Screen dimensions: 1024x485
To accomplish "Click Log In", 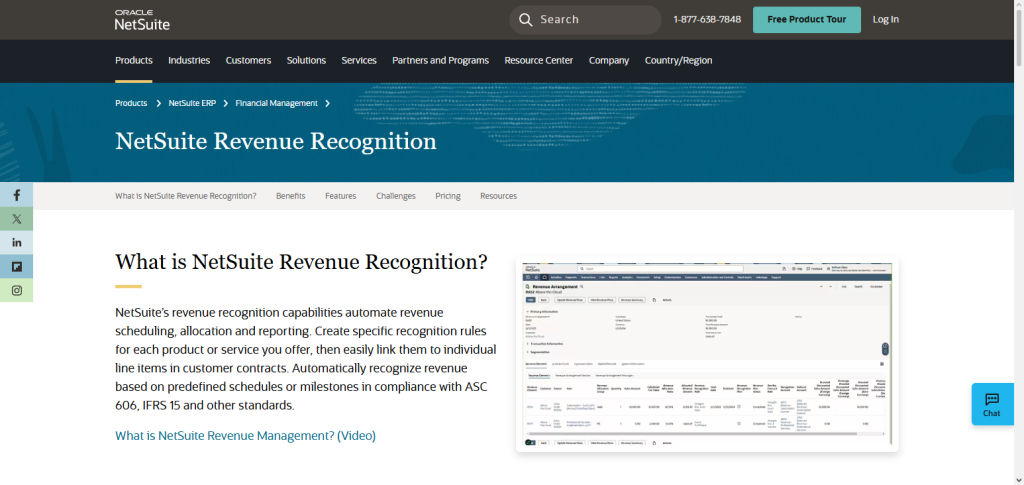I will [x=886, y=20].
